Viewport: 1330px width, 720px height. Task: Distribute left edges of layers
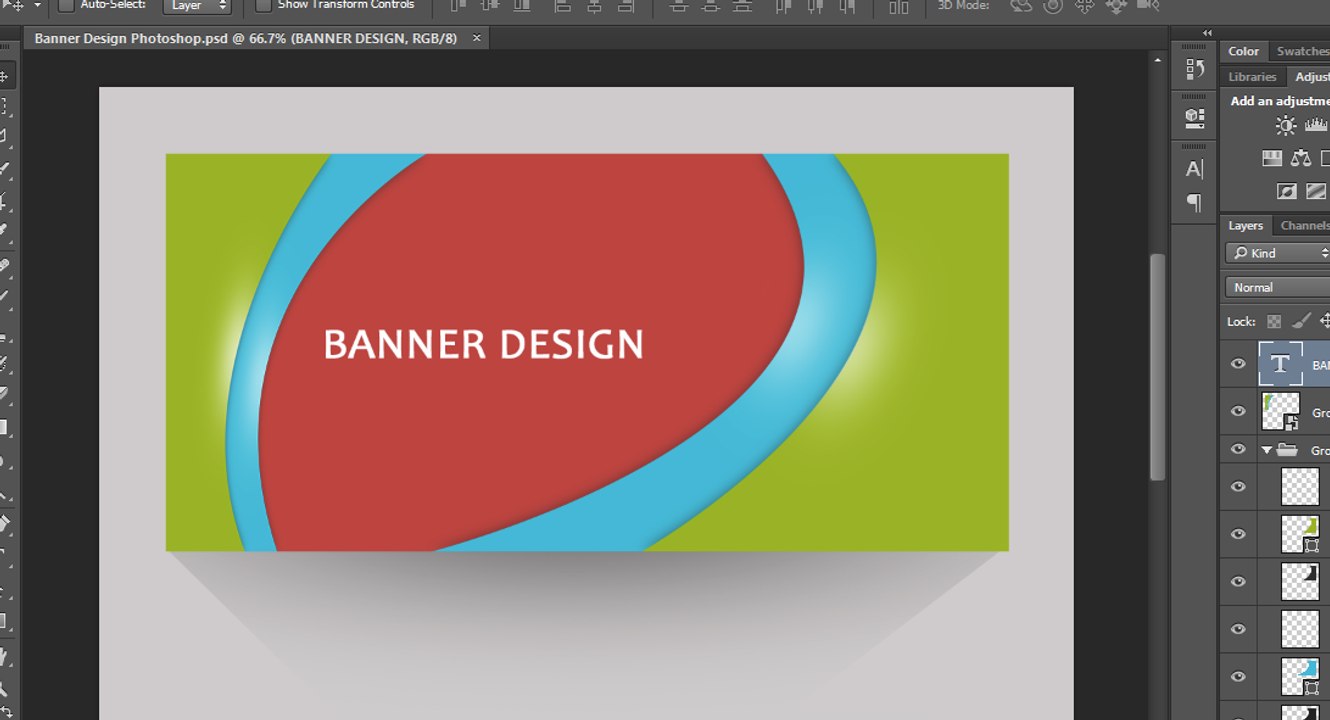pos(784,6)
